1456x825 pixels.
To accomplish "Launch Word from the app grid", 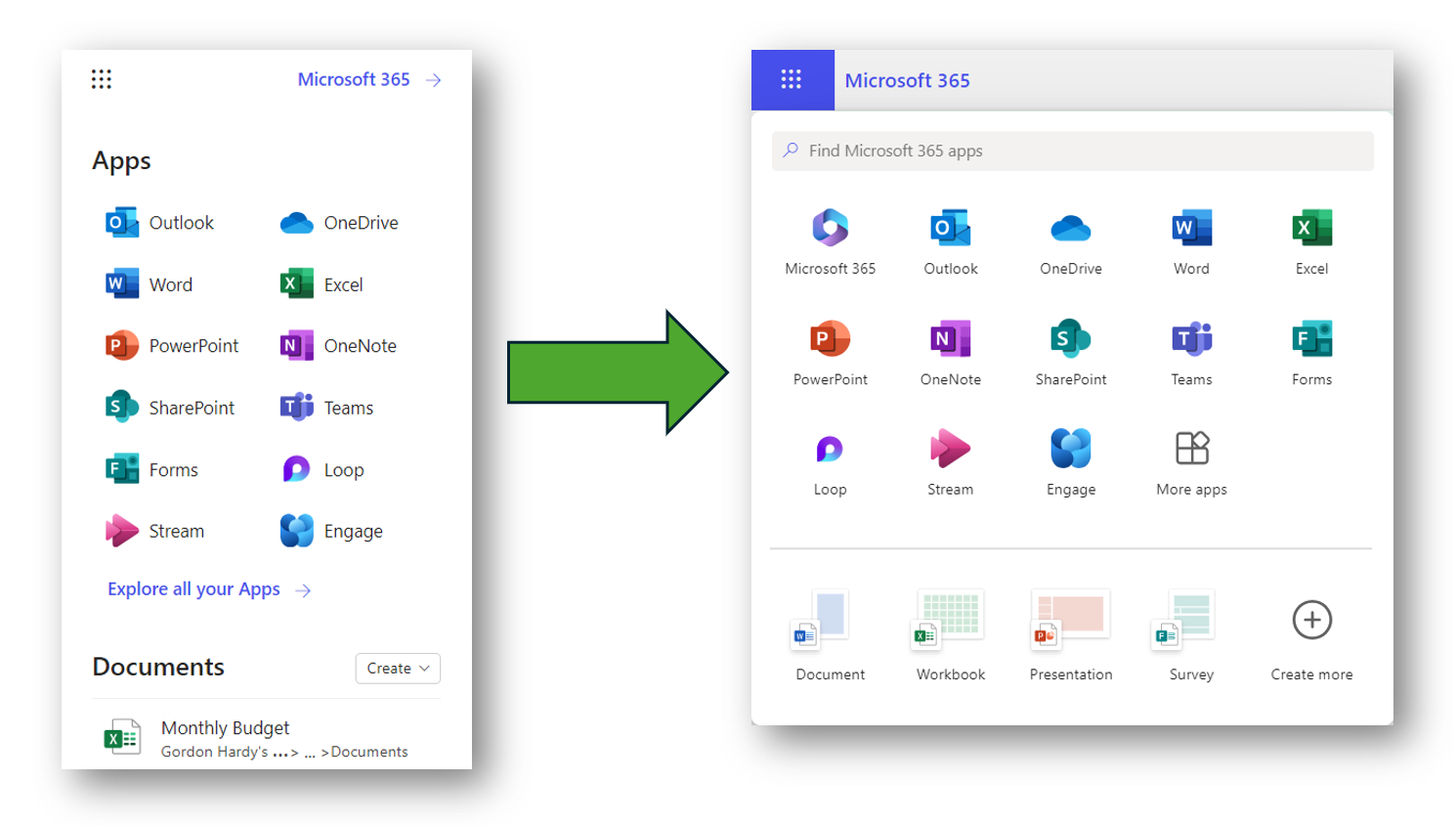I will point(1190,227).
